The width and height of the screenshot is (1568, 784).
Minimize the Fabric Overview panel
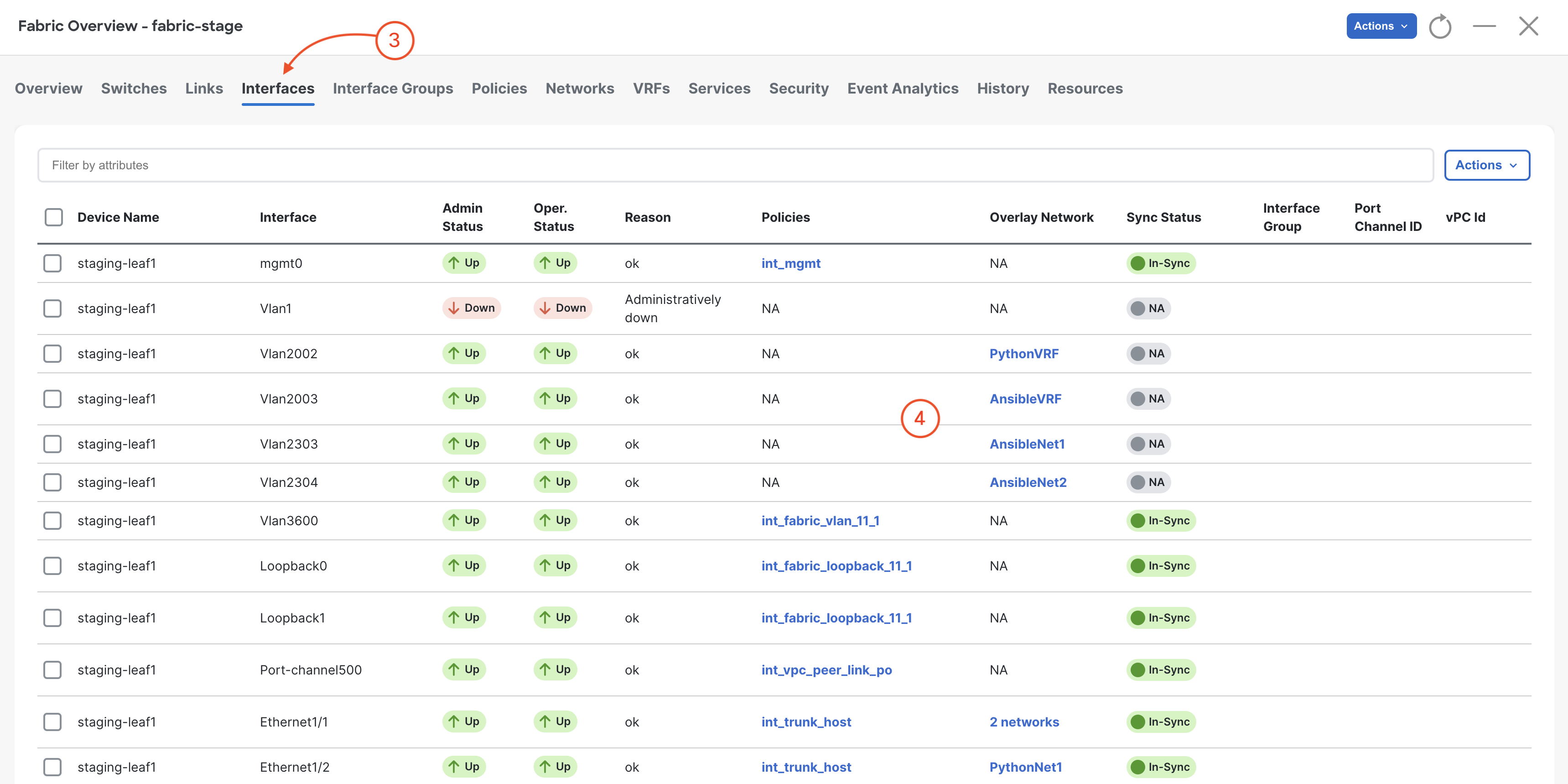tap(1484, 26)
